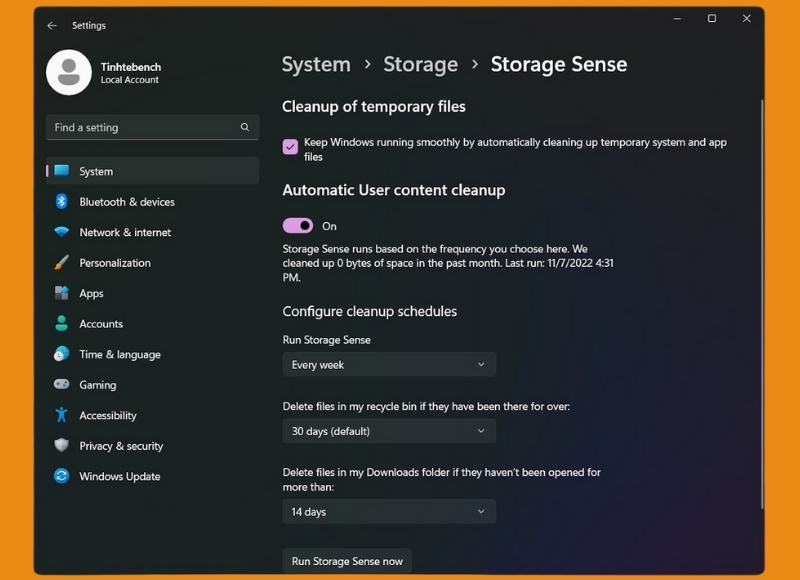
Task: Click System in the breadcrumb
Action: pos(316,64)
